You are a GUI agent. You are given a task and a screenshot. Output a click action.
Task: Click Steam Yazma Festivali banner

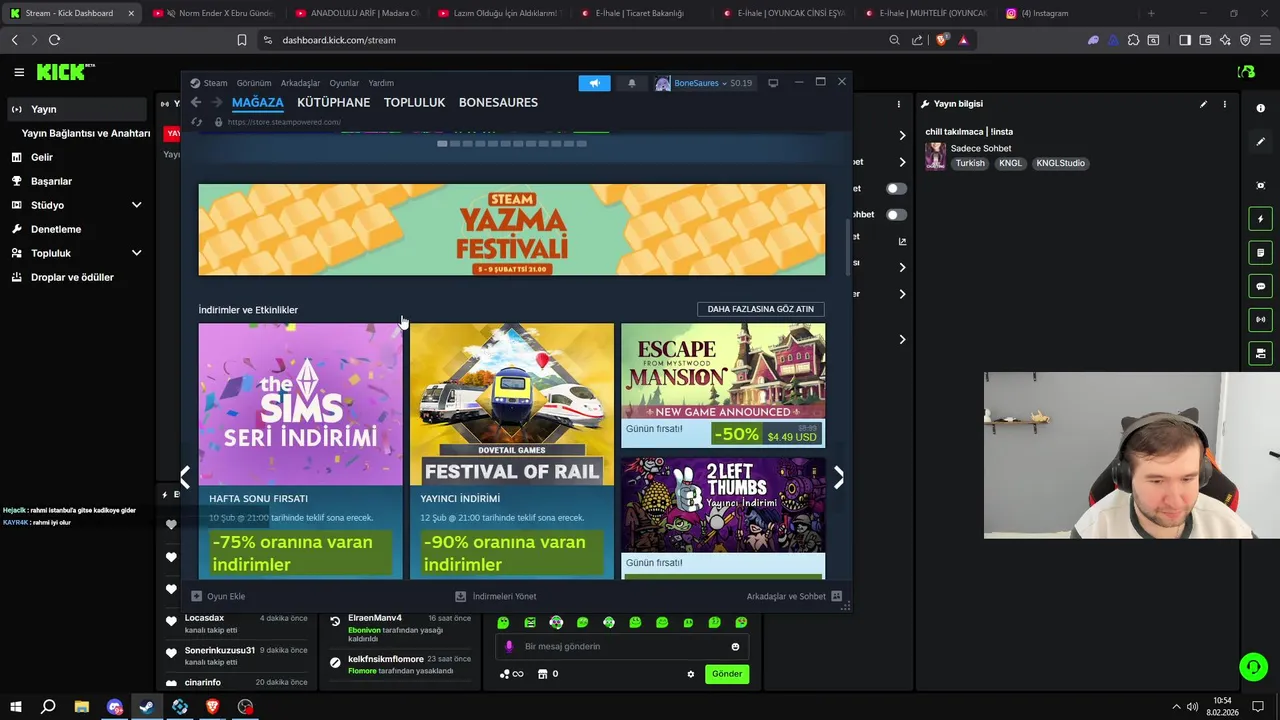(x=512, y=229)
